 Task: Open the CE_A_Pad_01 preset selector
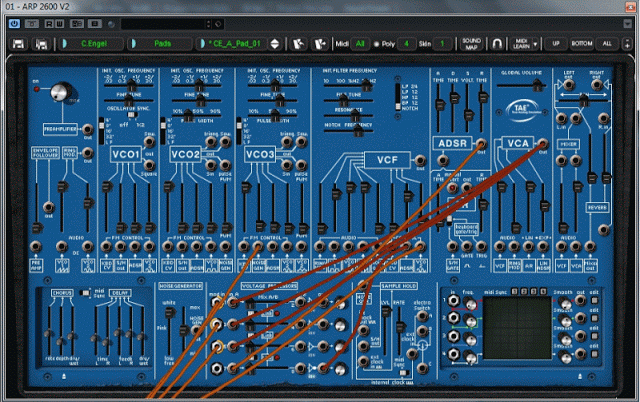(232, 44)
